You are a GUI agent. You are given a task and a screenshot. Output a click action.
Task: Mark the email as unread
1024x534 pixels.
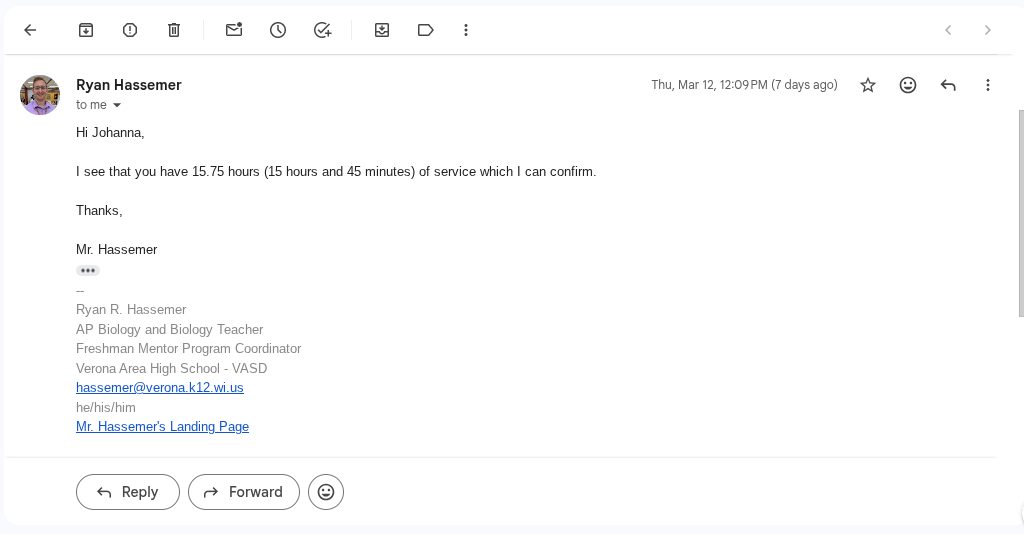tap(234, 30)
